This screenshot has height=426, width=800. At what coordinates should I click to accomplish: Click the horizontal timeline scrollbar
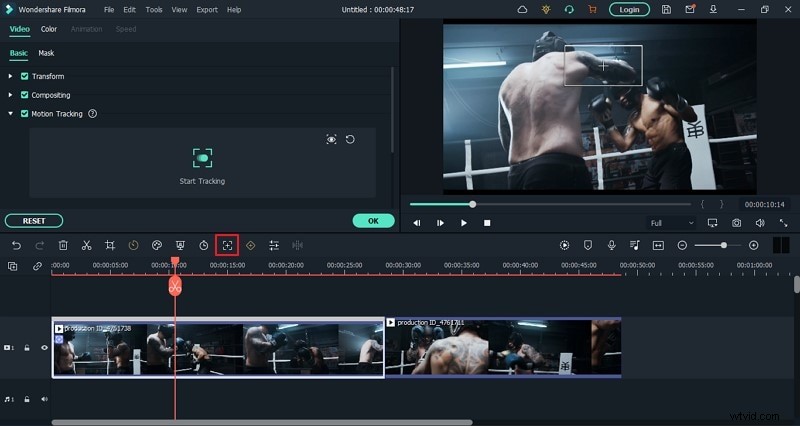(262, 422)
